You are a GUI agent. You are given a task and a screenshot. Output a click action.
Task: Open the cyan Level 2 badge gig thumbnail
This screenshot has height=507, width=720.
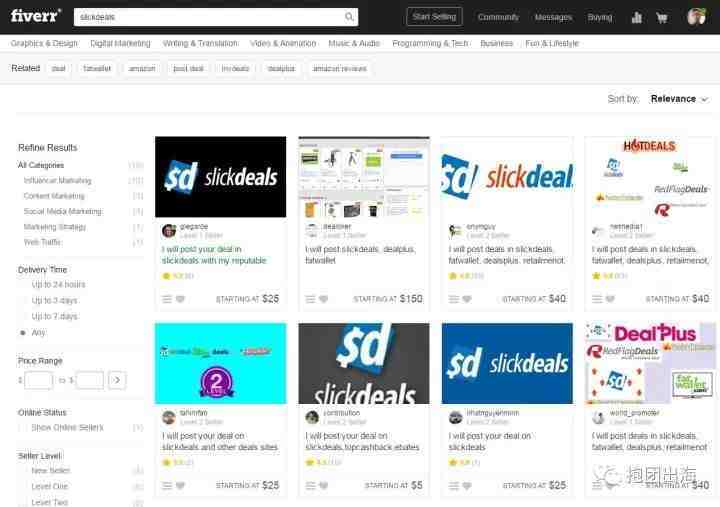point(220,363)
